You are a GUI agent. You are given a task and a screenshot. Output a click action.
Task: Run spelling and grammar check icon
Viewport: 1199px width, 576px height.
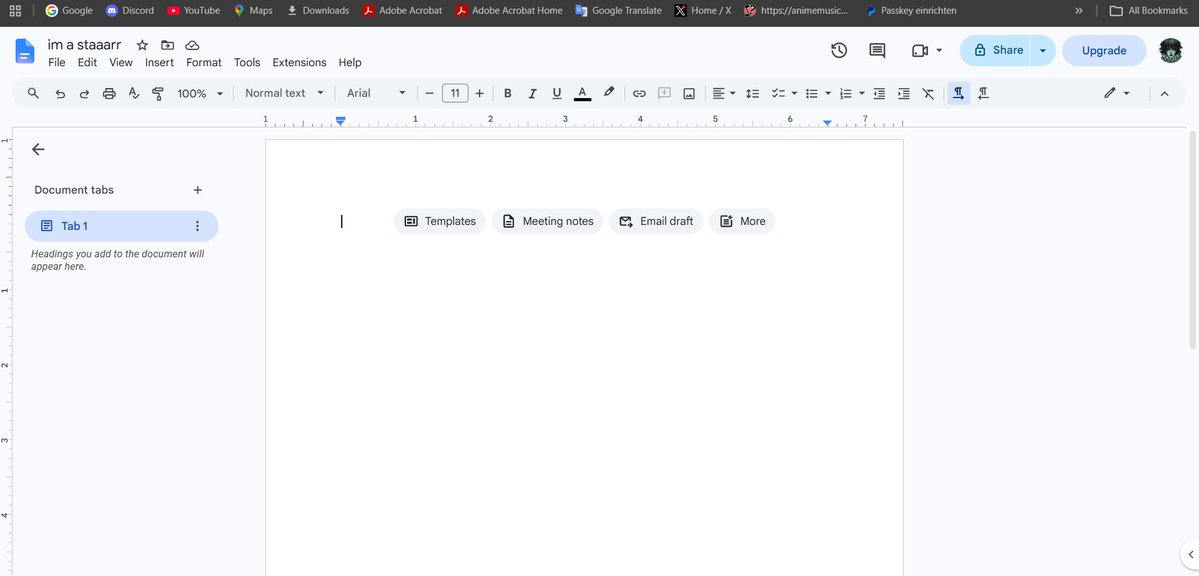(x=134, y=93)
